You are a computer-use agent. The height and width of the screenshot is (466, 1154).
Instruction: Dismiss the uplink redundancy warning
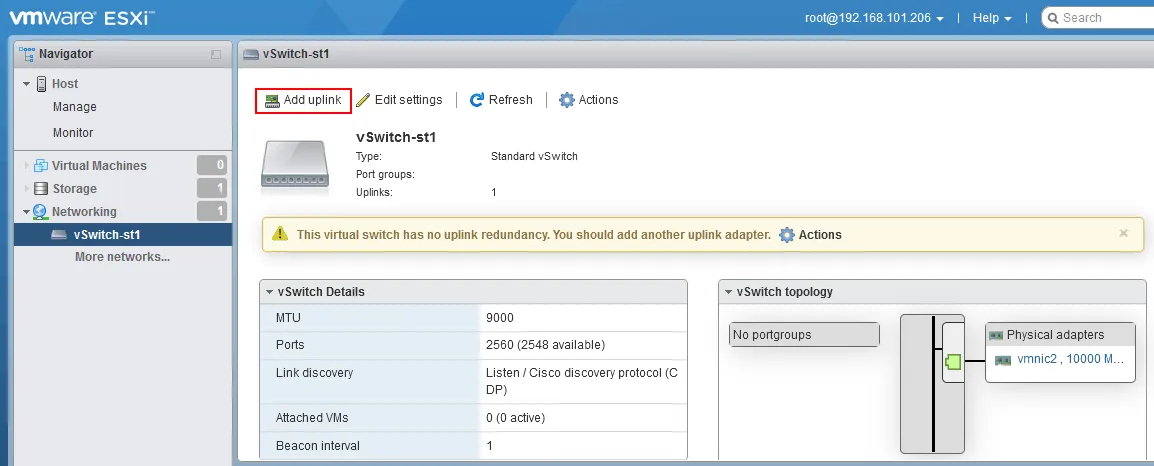1123,233
